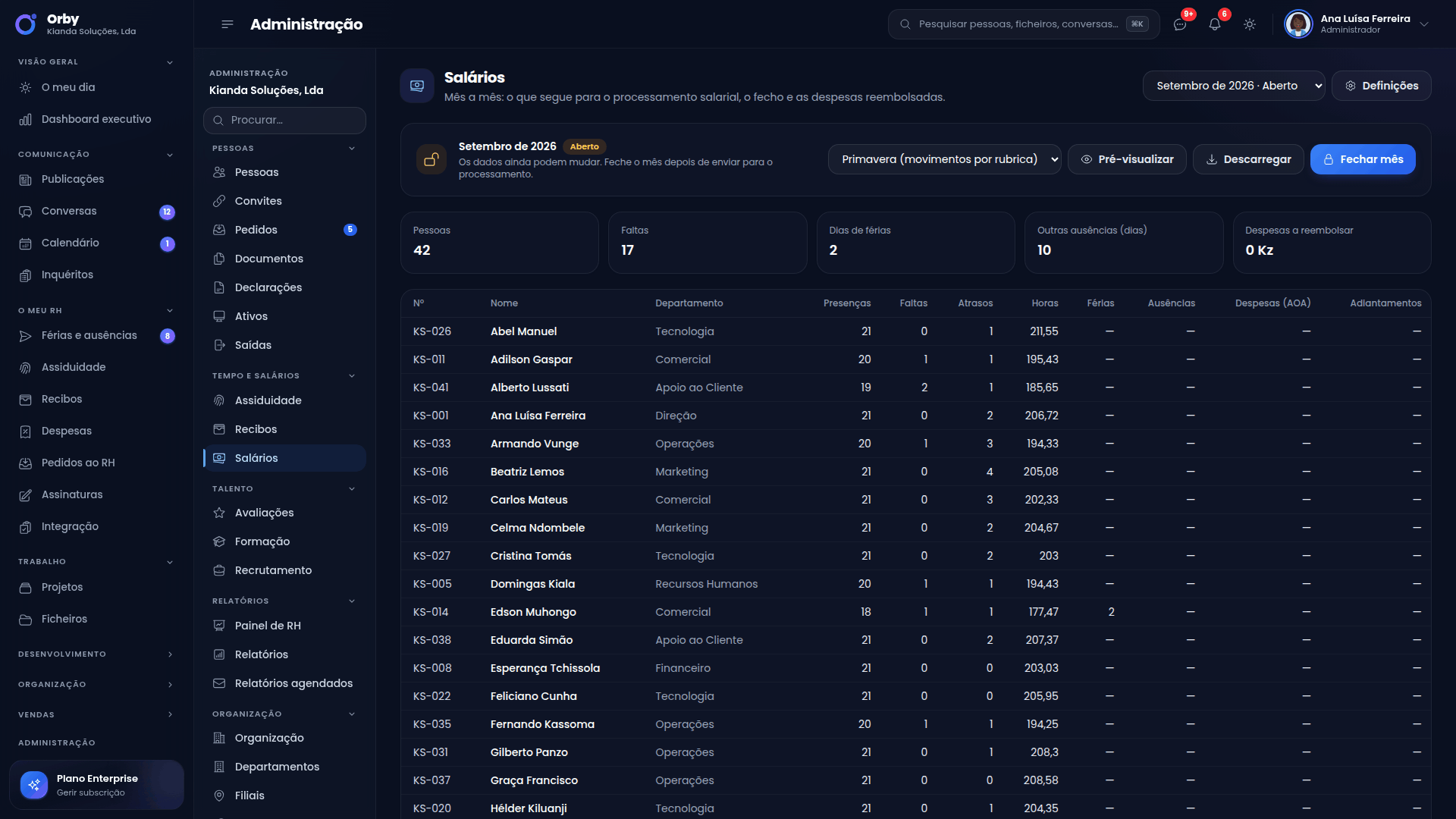Click the Documentos icon in admin menu
This screenshot has height=819, width=1456.
(x=219, y=259)
